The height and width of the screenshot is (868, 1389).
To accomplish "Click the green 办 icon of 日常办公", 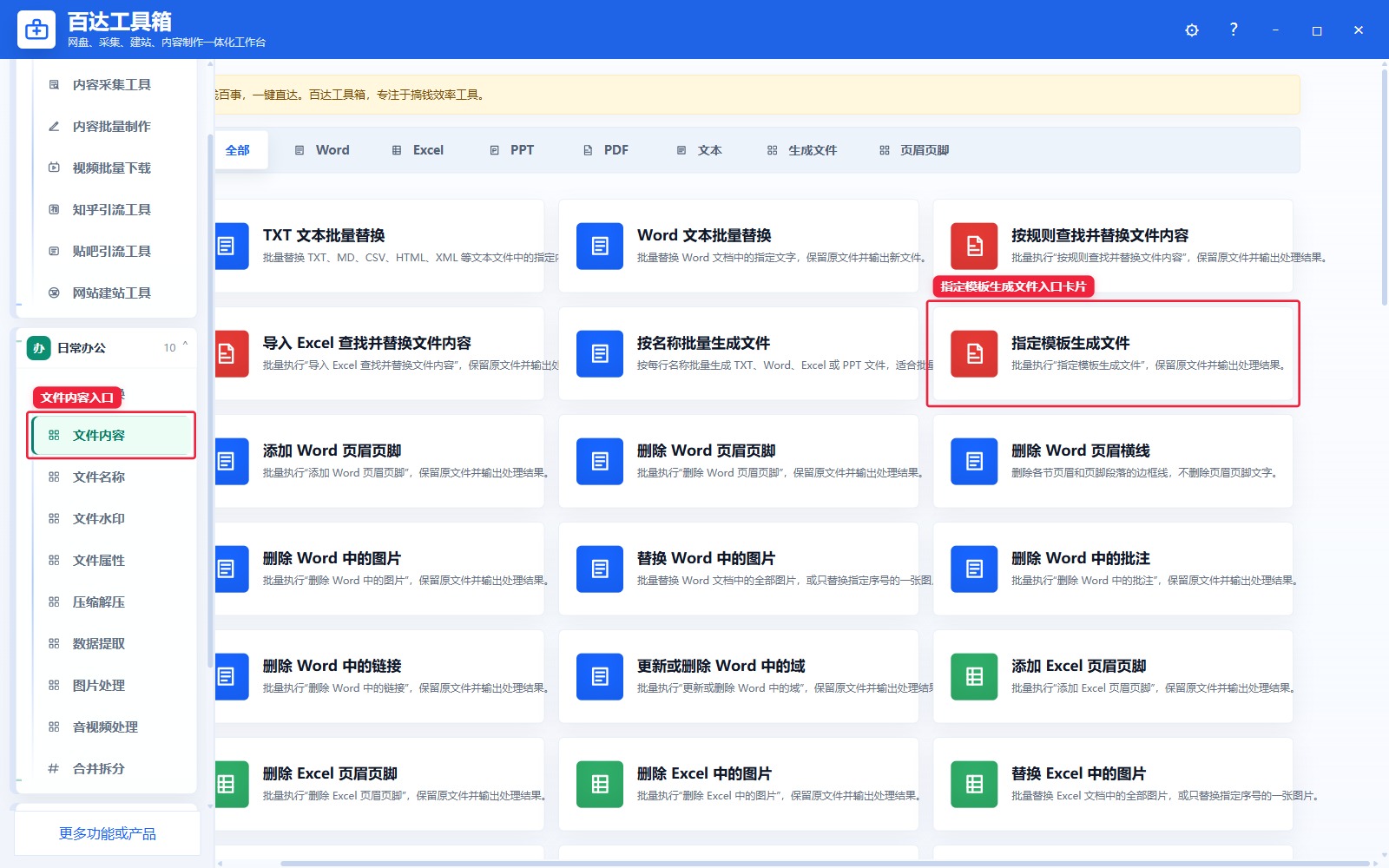I will [x=38, y=348].
